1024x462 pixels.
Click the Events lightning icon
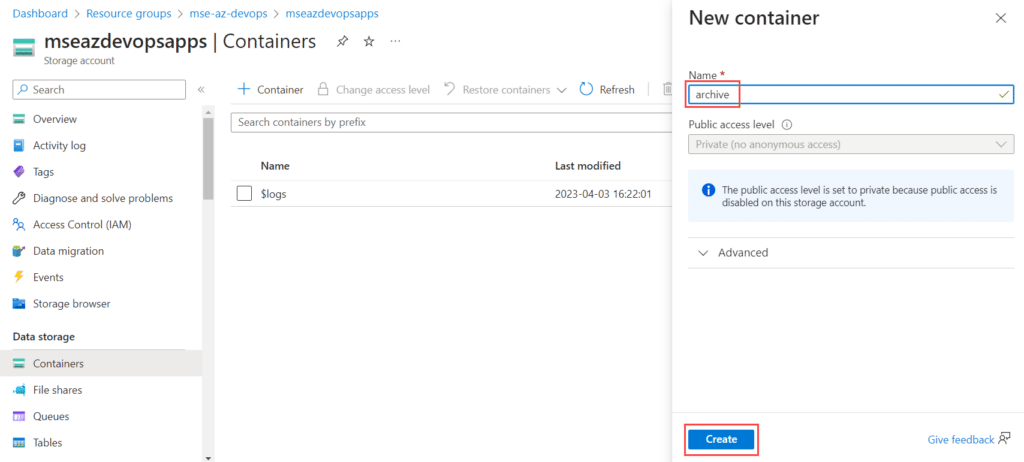point(19,277)
